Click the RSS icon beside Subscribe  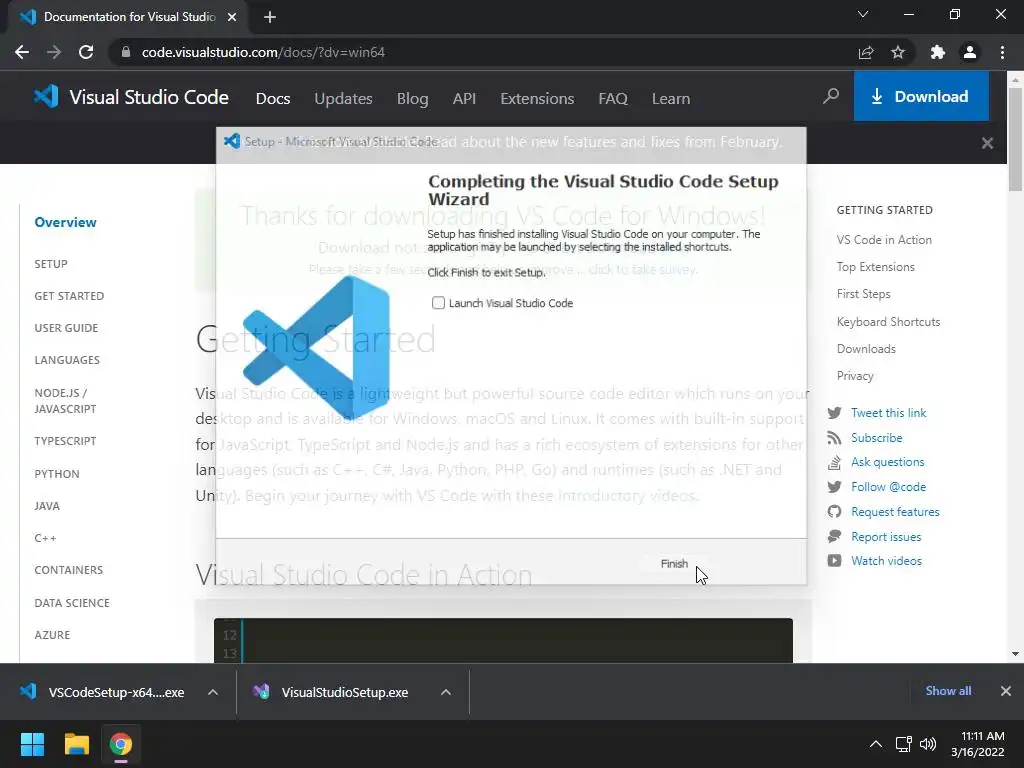click(834, 438)
